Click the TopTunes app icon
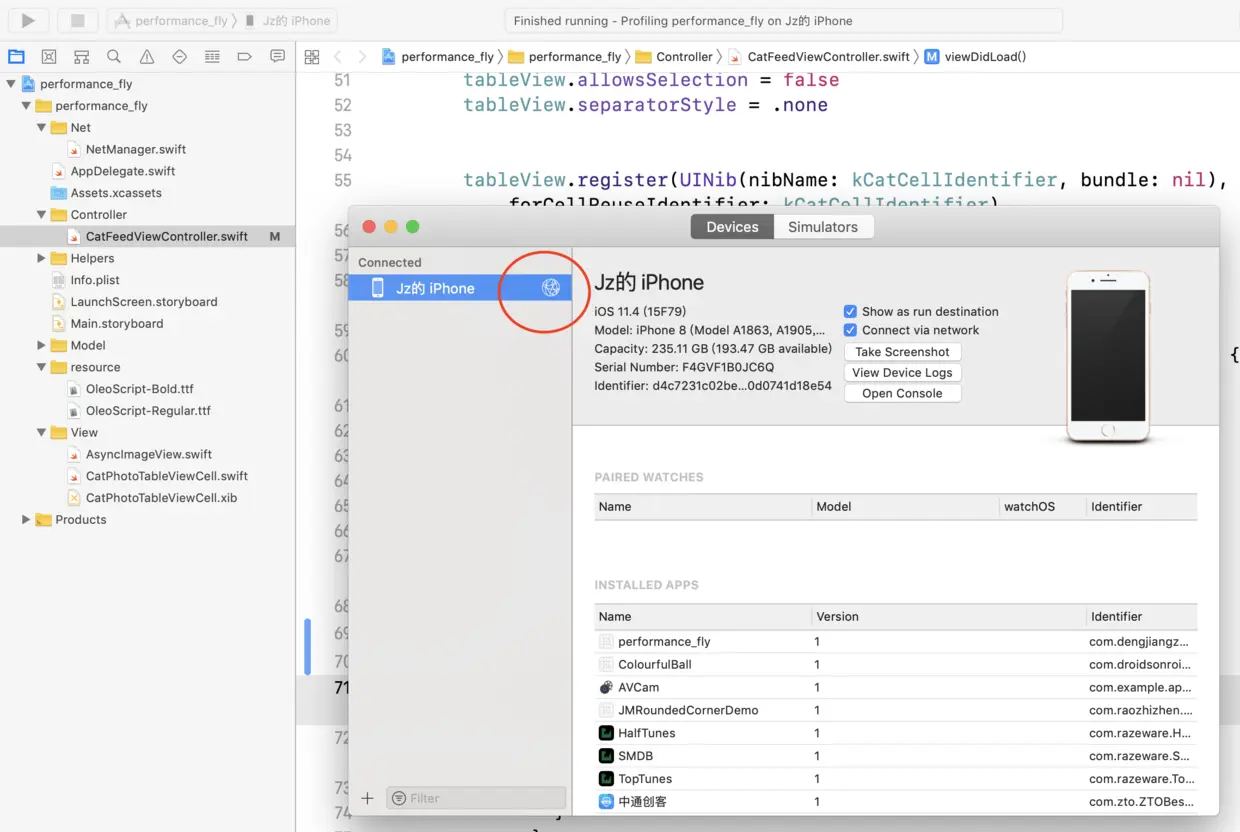Screen dimensions: 1240x832 [606, 779]
